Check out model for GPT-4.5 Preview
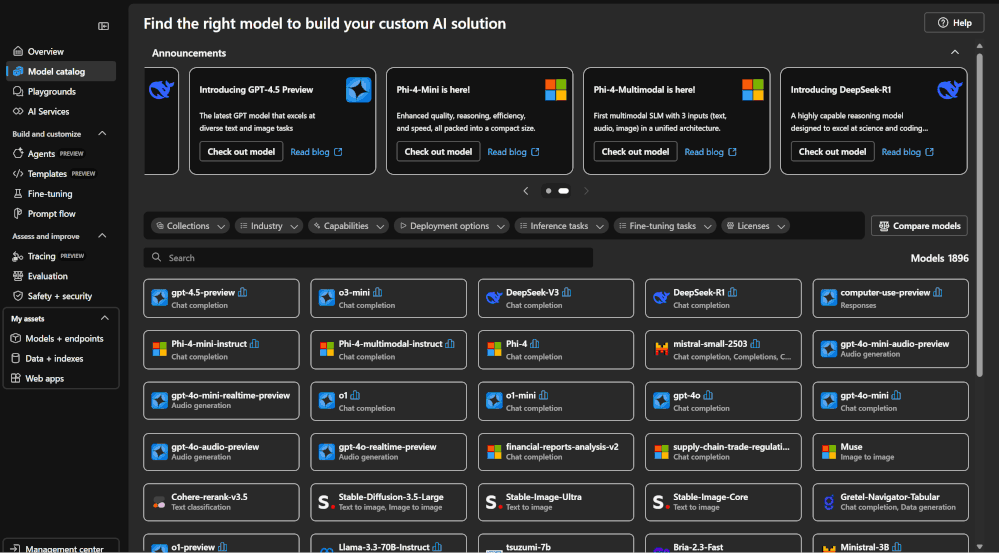Viewport: 999px width, 553px height. 241,152
